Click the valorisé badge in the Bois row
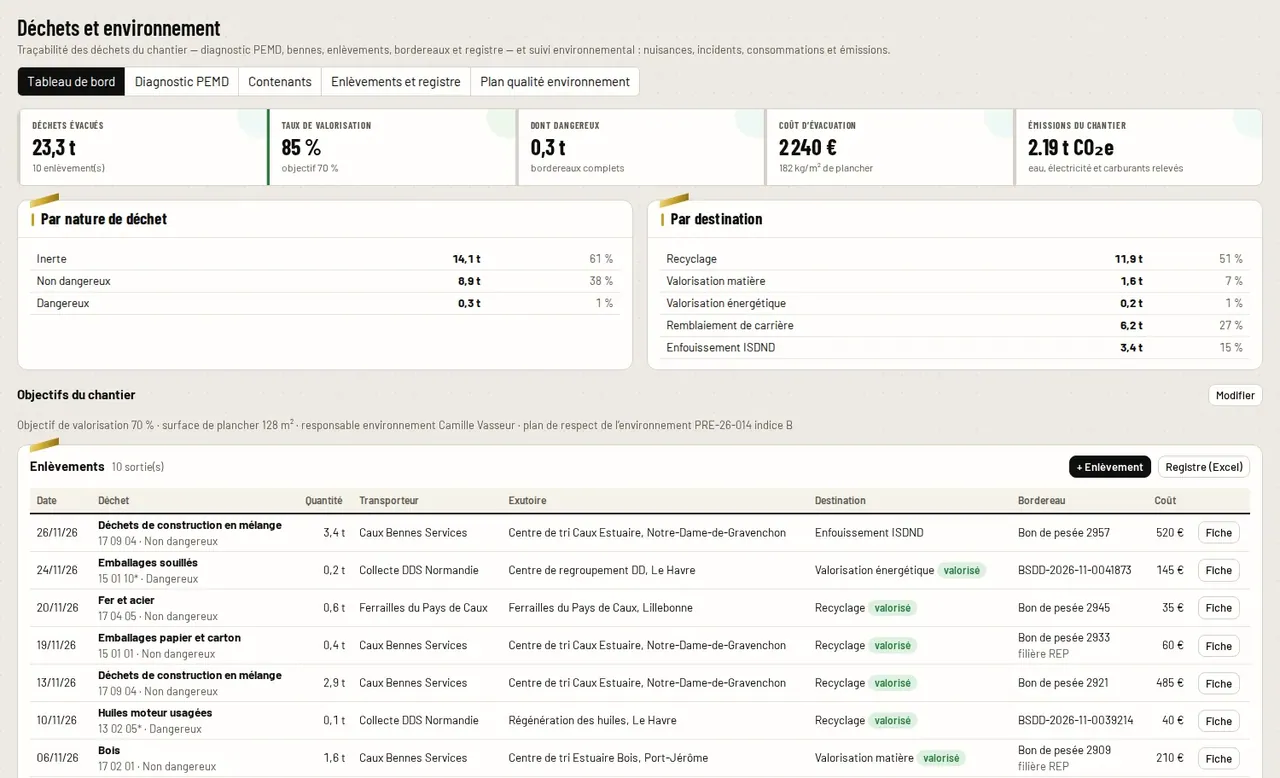This screenshot has height=778, width=1280. click(942, 758)
